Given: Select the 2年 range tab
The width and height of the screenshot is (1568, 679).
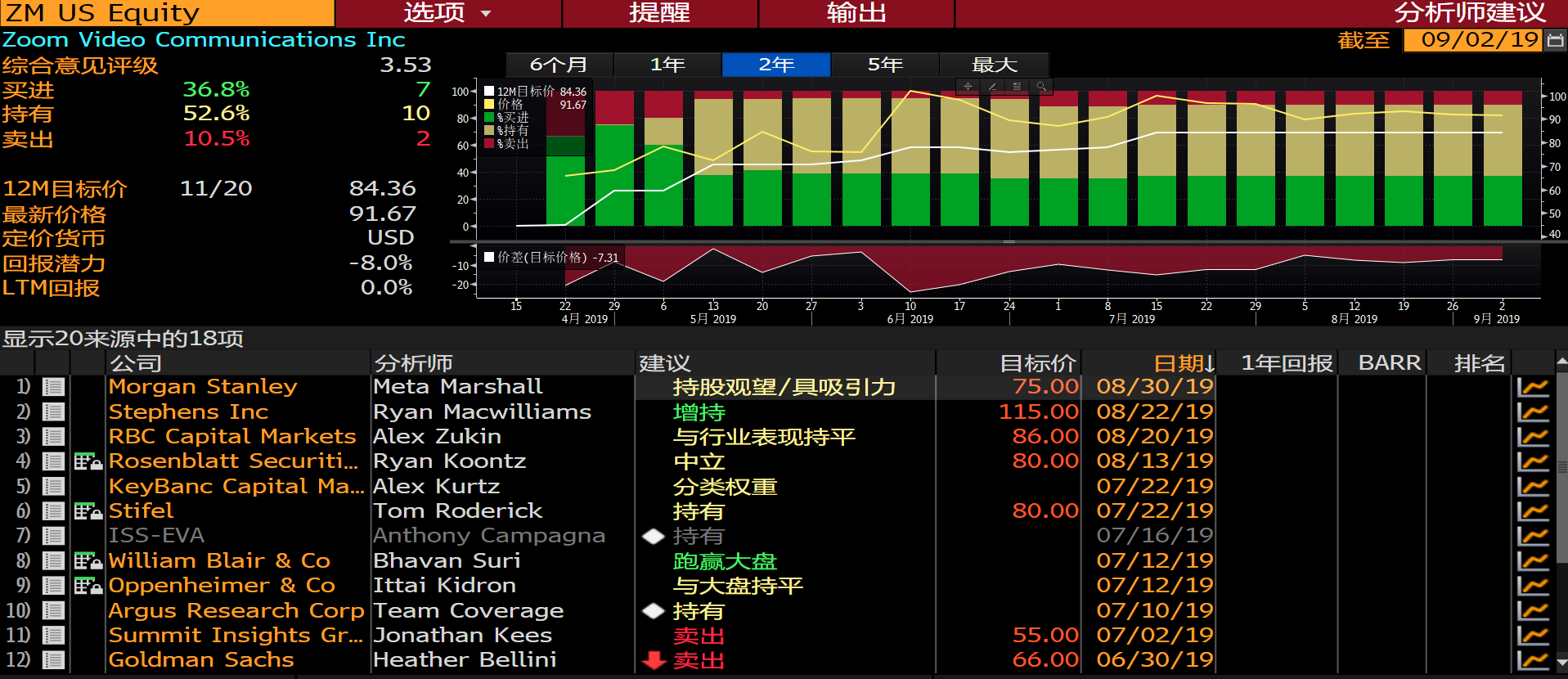Looking at the screenshot, I should (776, 65).
